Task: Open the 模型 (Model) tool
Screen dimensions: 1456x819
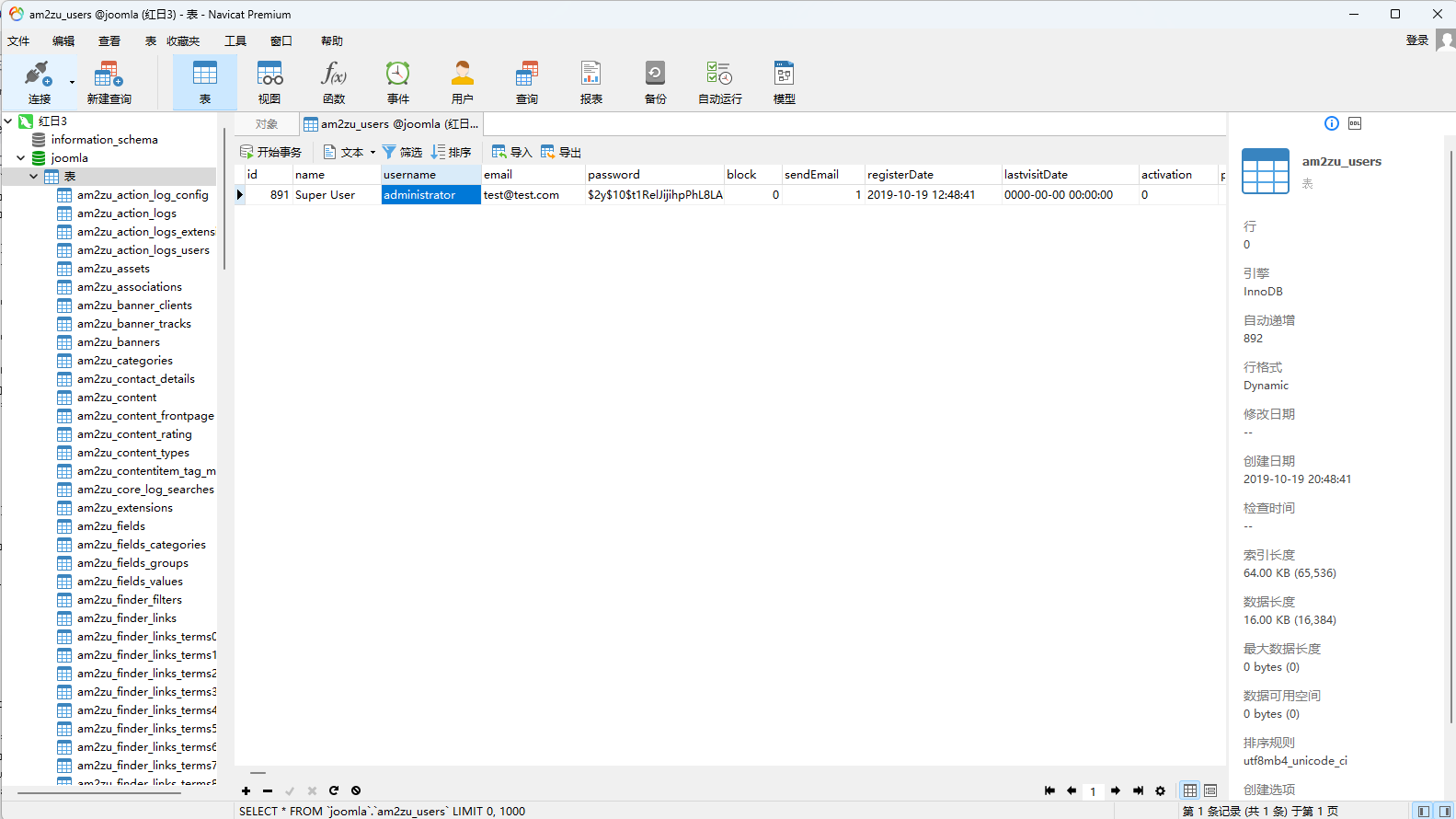Action: pos(784,82)
